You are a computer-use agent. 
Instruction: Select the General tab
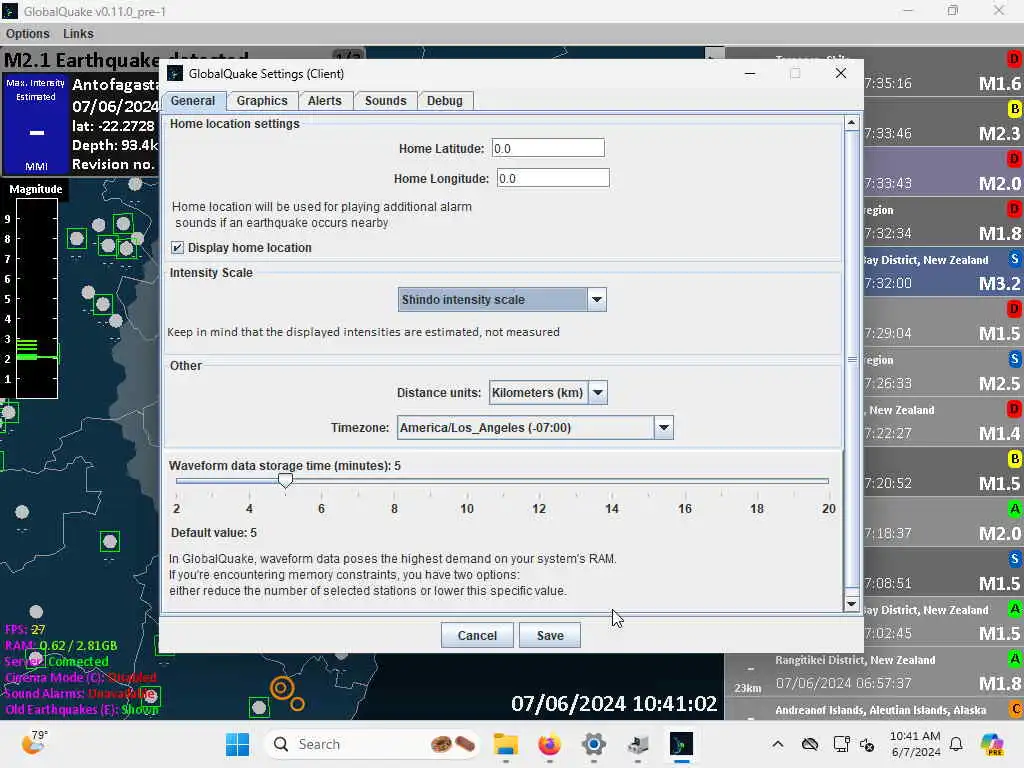click(x=193, y=101)
